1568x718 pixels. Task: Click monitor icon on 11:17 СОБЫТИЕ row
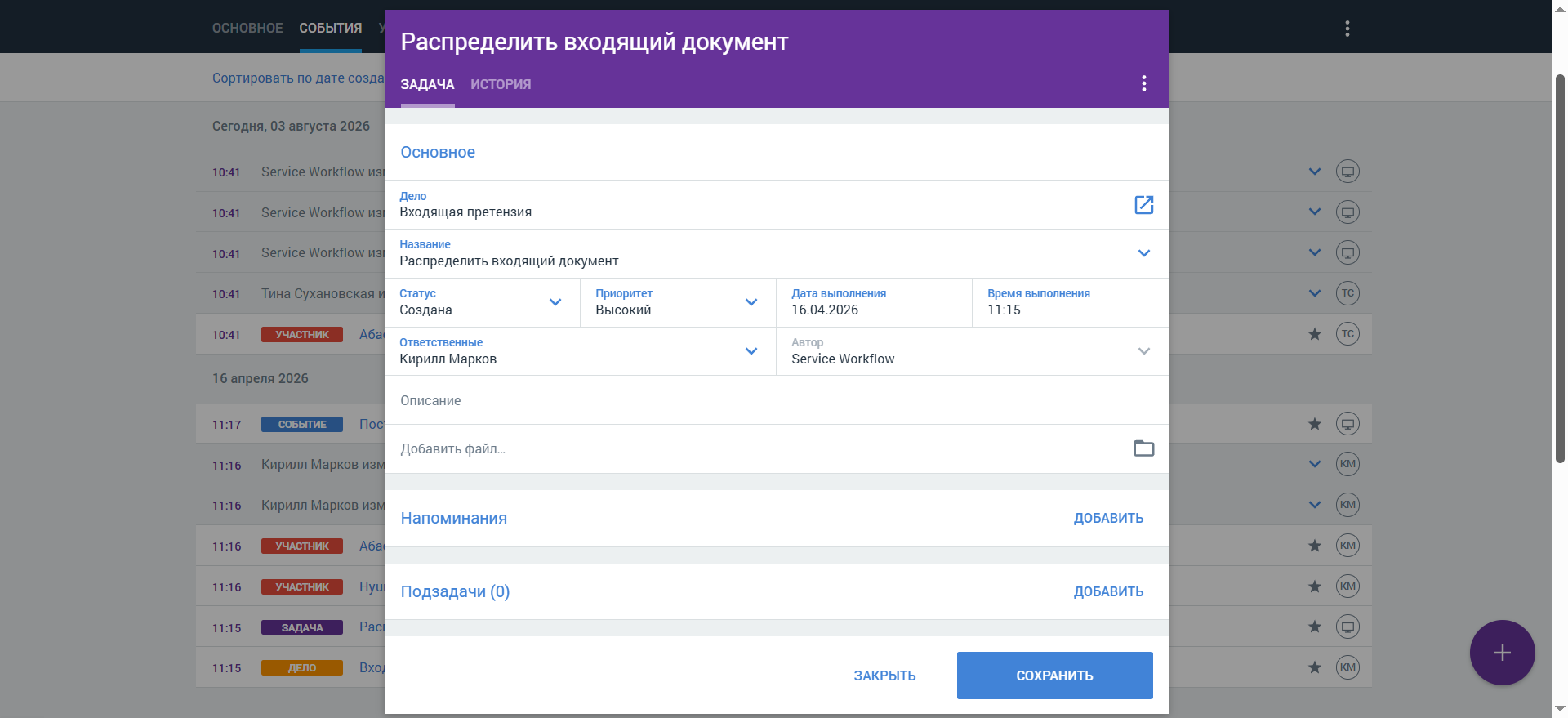(x=1347, y=424)
